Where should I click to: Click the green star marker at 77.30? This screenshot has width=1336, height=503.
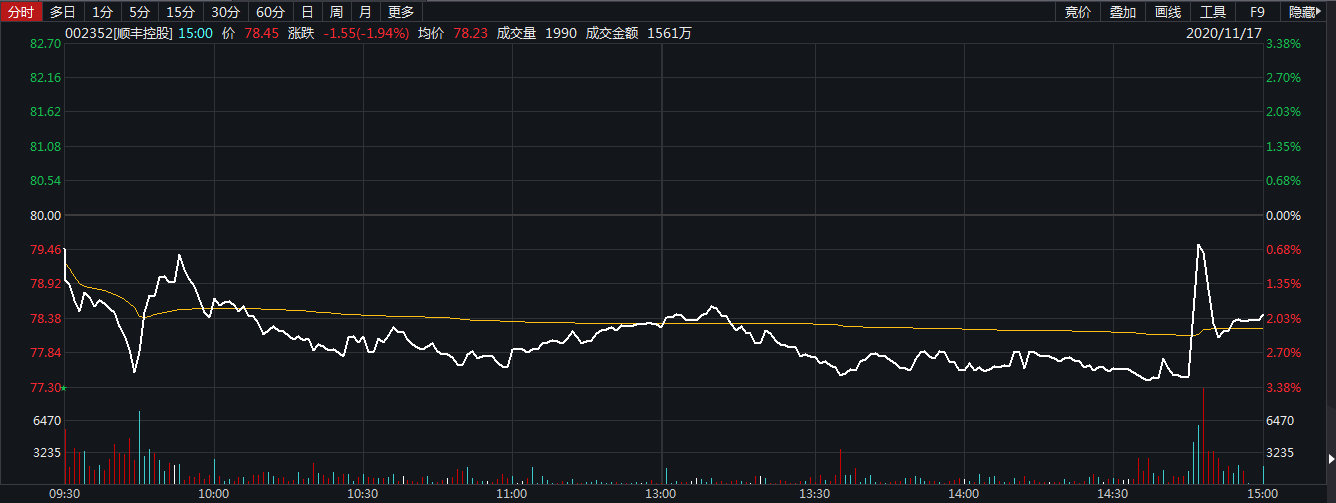click(64, 387)
